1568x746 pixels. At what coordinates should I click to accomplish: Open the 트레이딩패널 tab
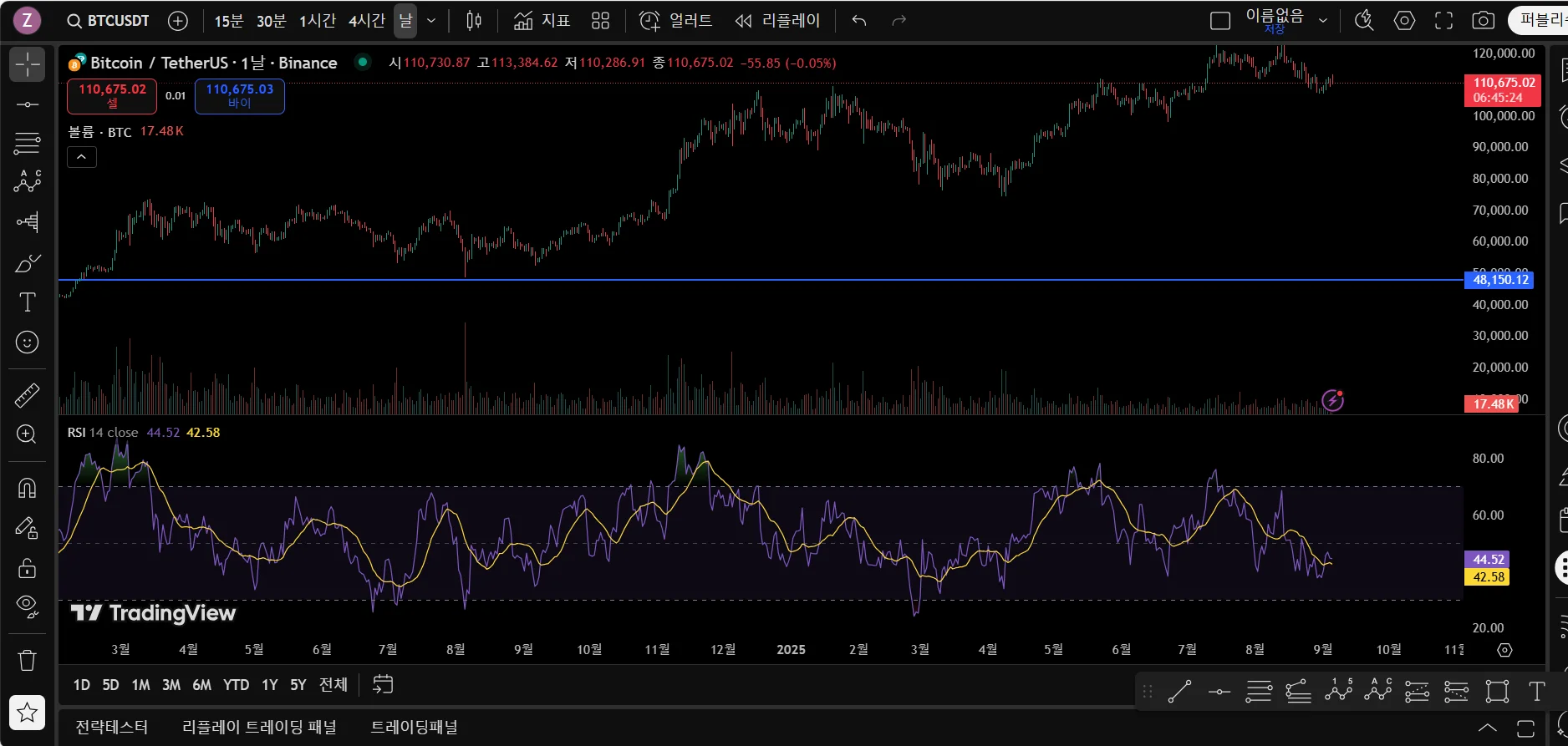[415, 728]
